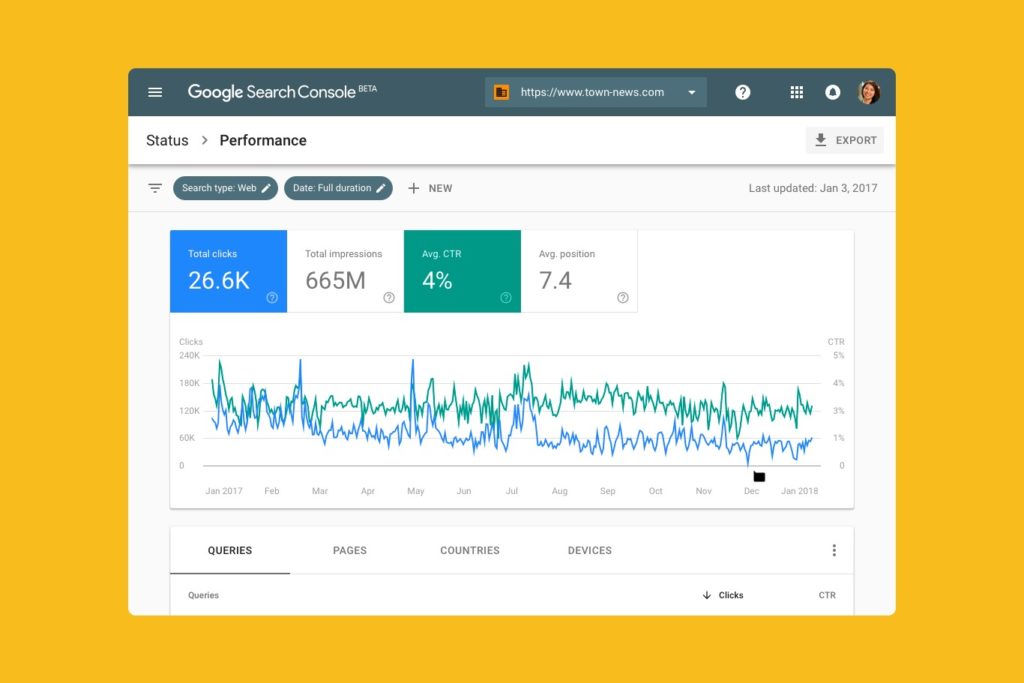Switch to the Pages tab
The height and width of the screenshot is (683, 1024).
click(x=349, y=550)
